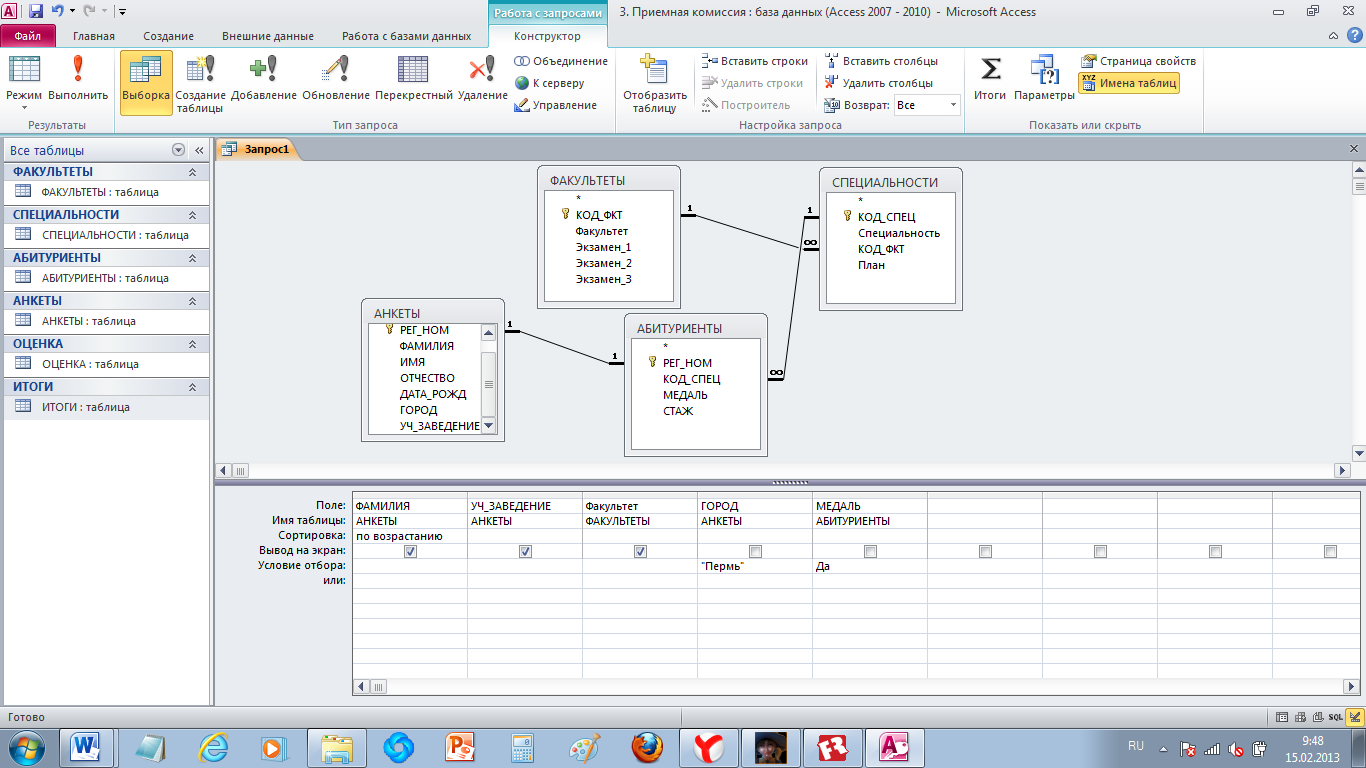This screenshot has width=1366, height=768.
Task: Check display box for ГОРОД column
Action: (x=755, y=551)
